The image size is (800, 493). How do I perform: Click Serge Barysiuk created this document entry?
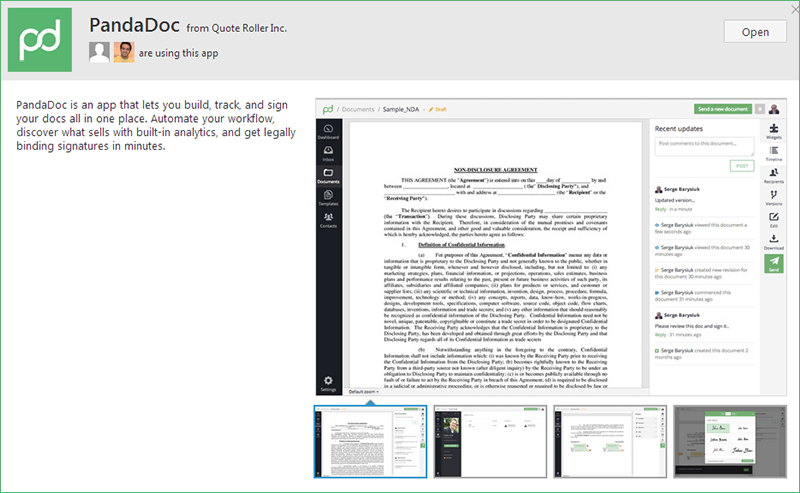(702, 354)
